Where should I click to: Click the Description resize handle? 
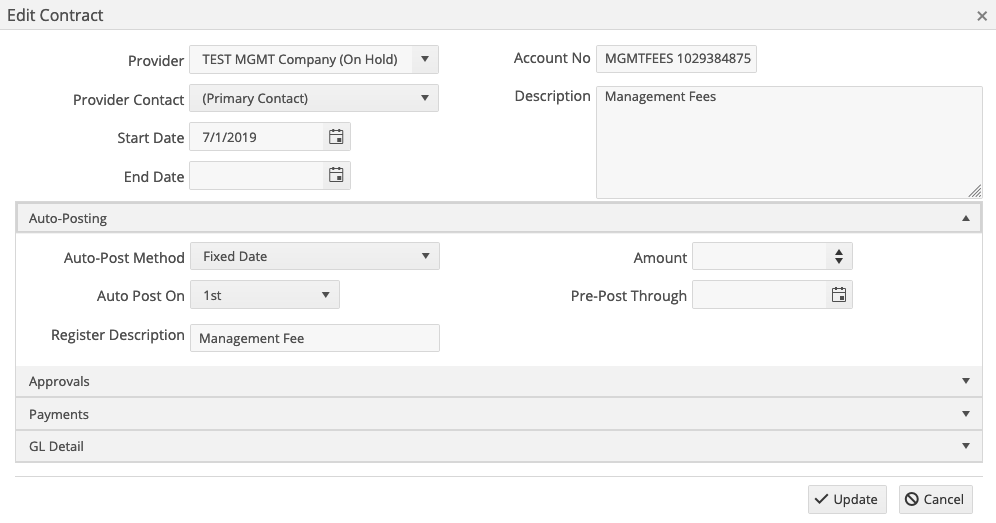pos(975,191)
